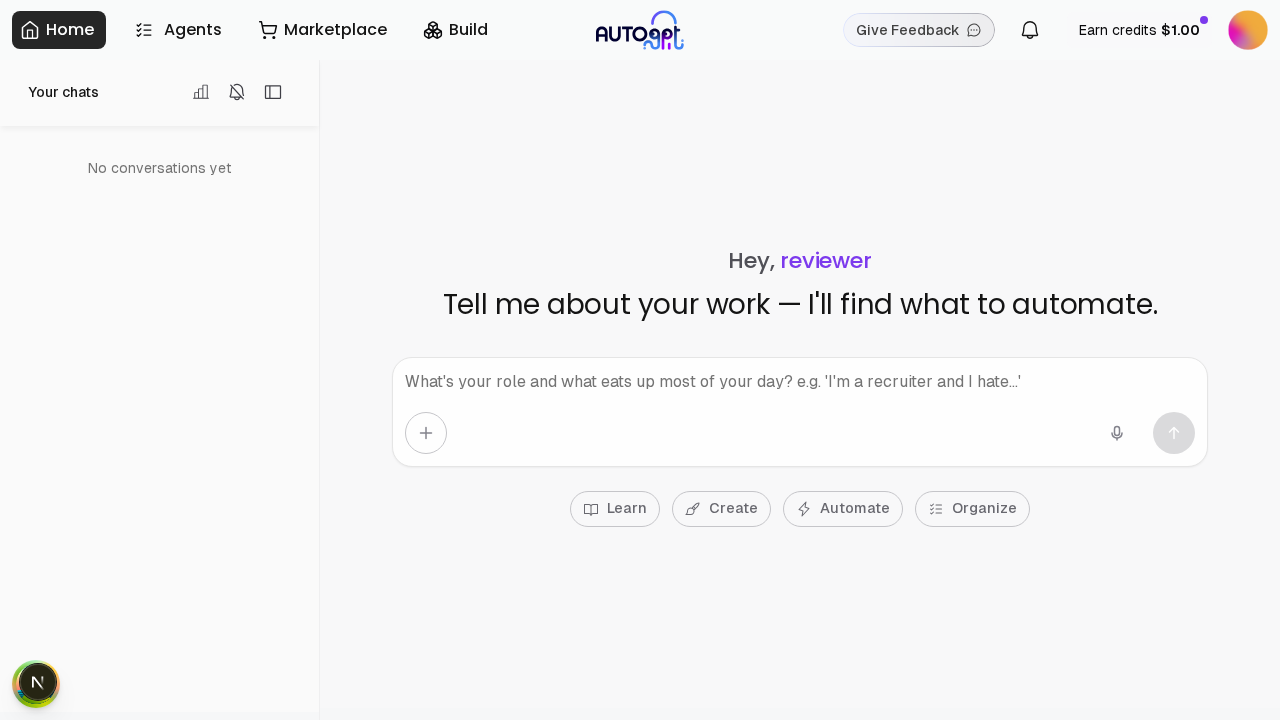The width and height of the screenshot is (1280, 720).
Task: Select the Learn suggestion chip
Action: [x=615, y=509]
